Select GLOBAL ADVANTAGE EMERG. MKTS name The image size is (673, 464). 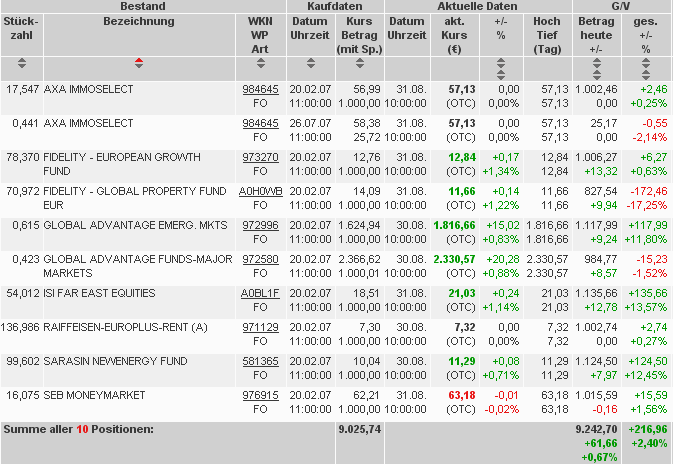[x=135, y=225]
